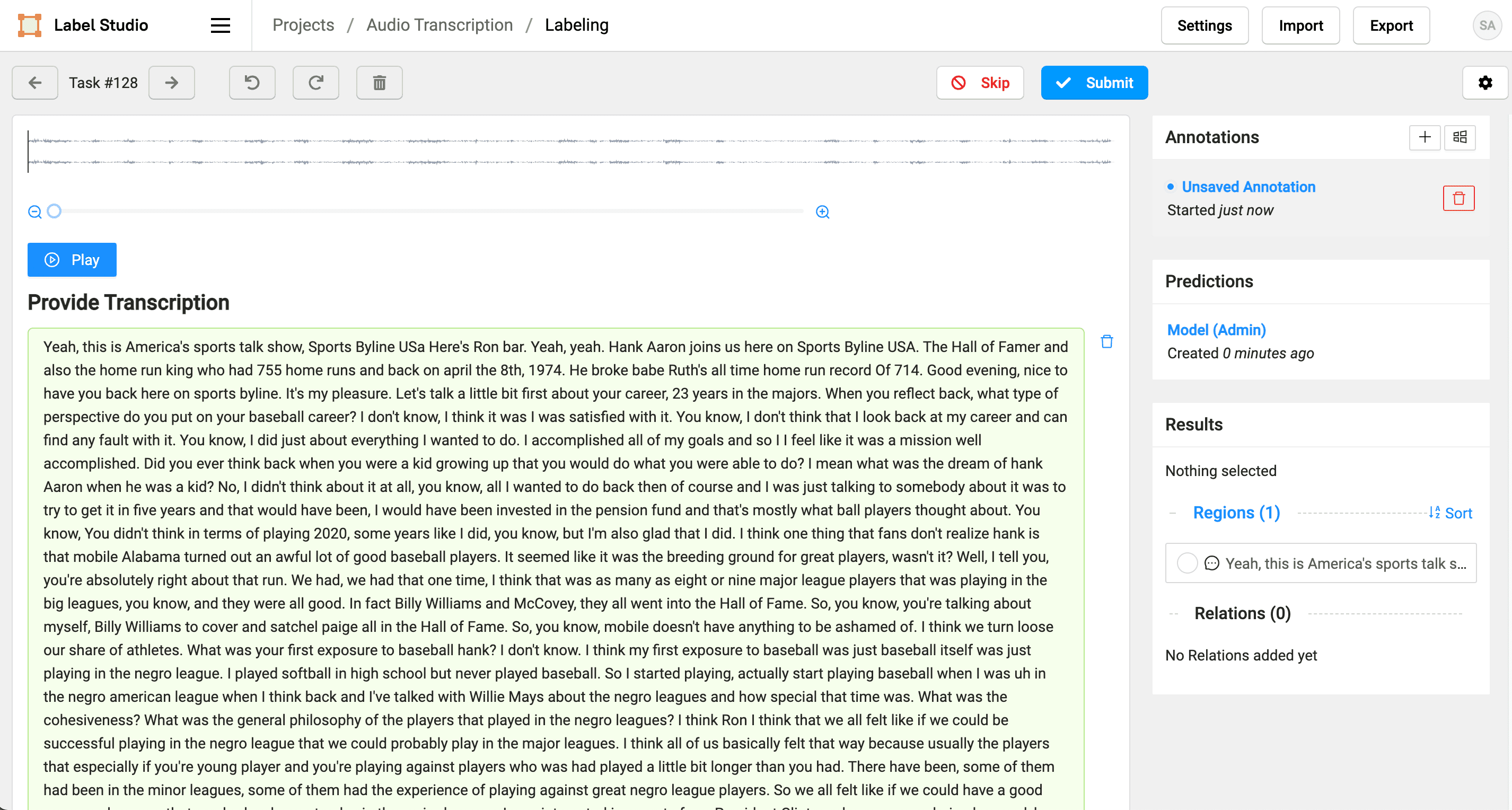1512x810 pixels.
Task: Submit the current labeling task
Action: click(1094, 82)
